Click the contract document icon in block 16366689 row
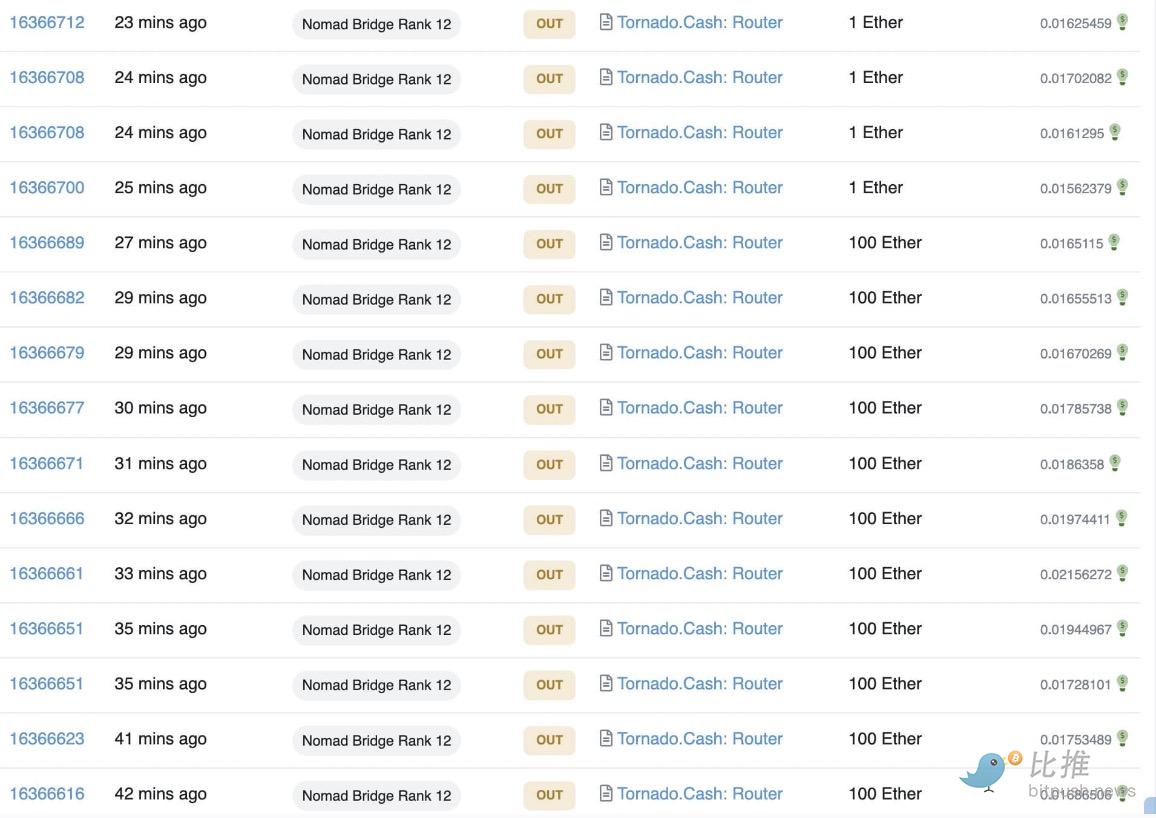The image size is (1156, 818). [x=606, y=242]
